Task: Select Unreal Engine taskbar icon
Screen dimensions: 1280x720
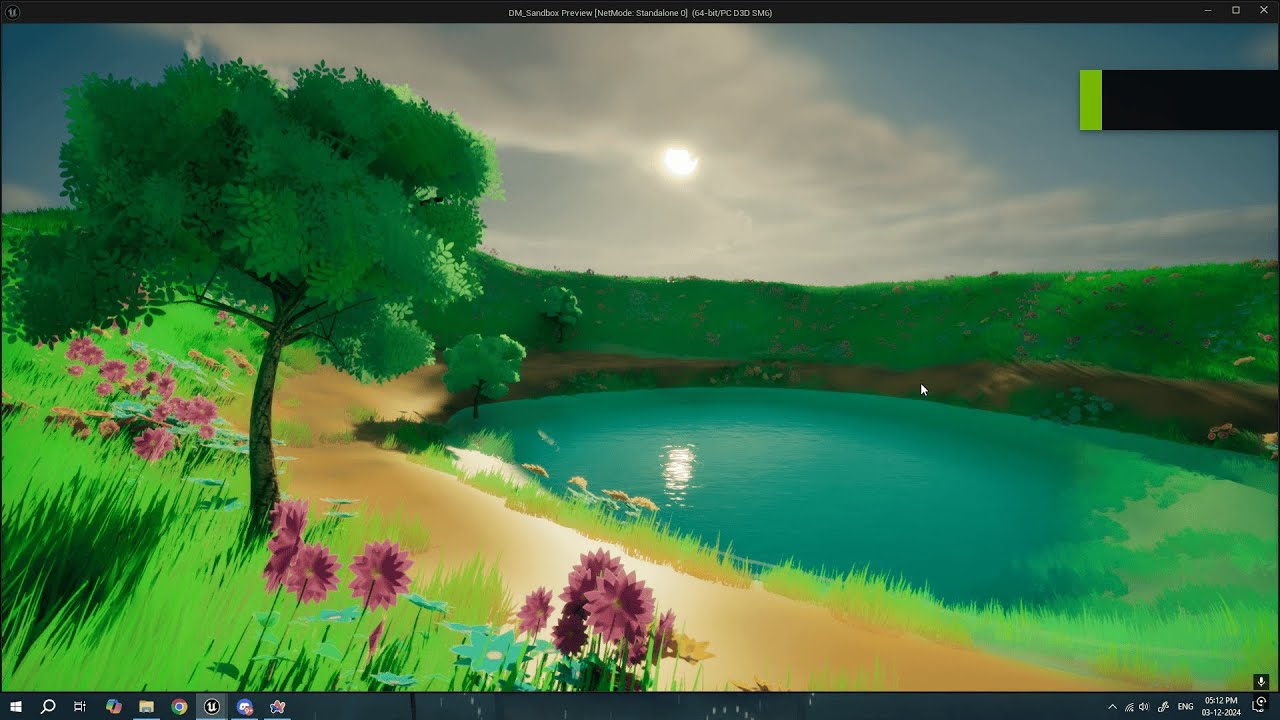Action: click(x=212, y=707)
